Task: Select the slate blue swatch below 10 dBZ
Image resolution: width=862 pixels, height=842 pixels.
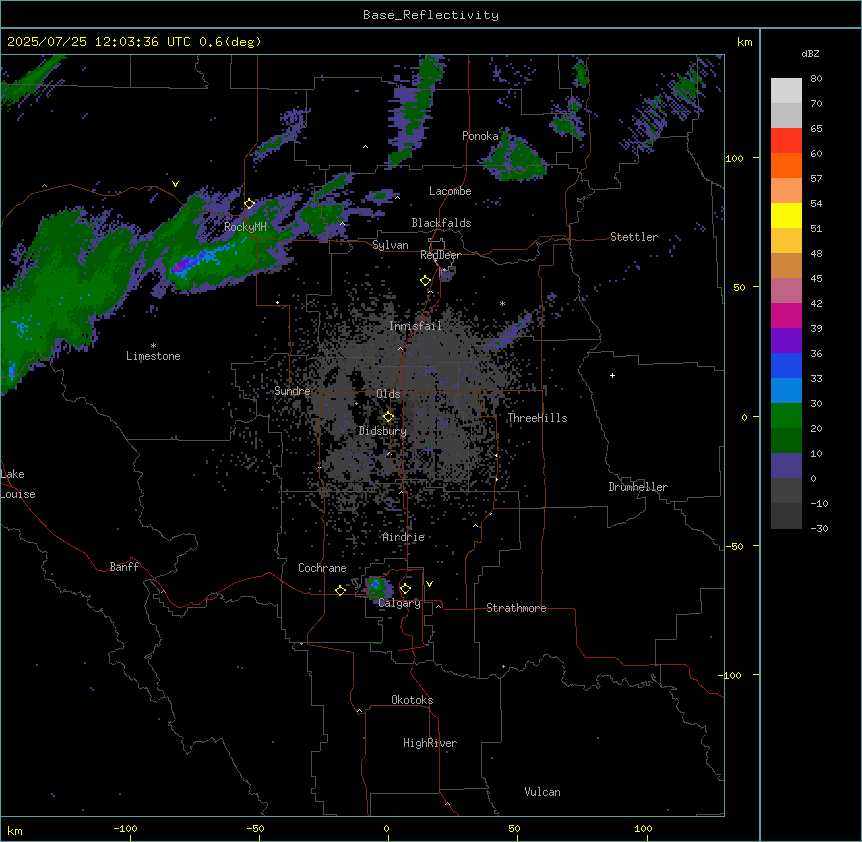Action: 786,466
